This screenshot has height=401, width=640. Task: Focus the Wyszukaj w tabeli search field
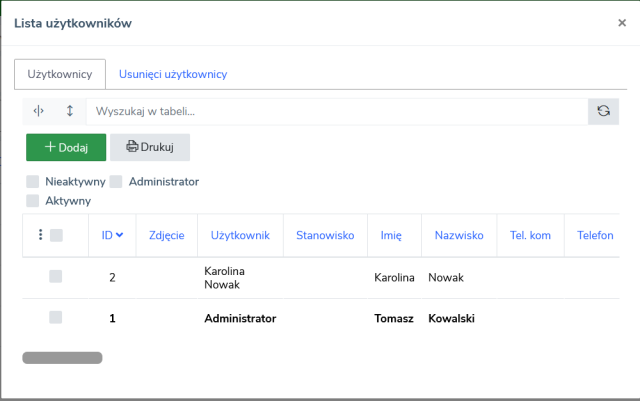[337, 111]
